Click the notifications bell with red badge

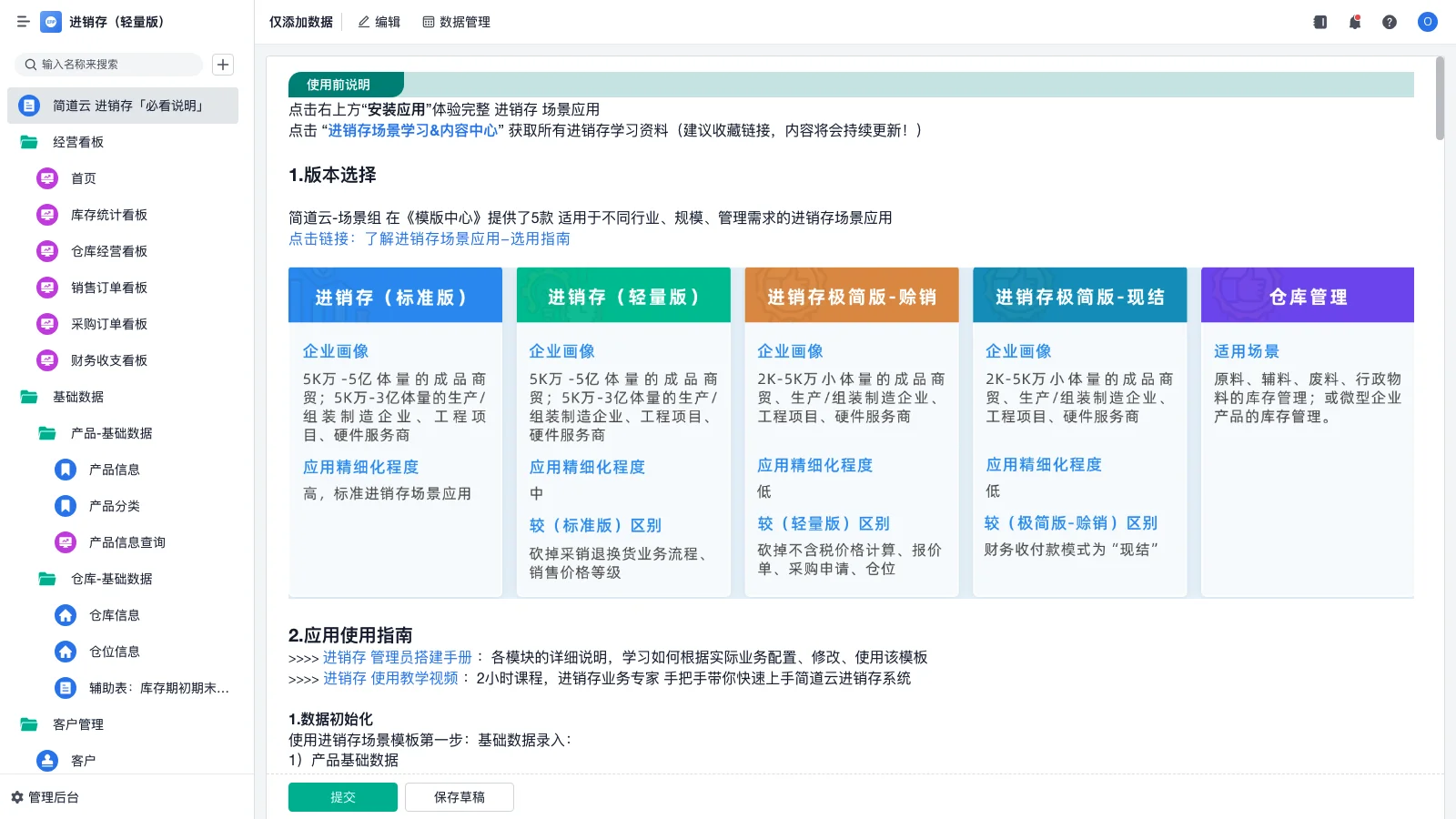point(1354,22)
